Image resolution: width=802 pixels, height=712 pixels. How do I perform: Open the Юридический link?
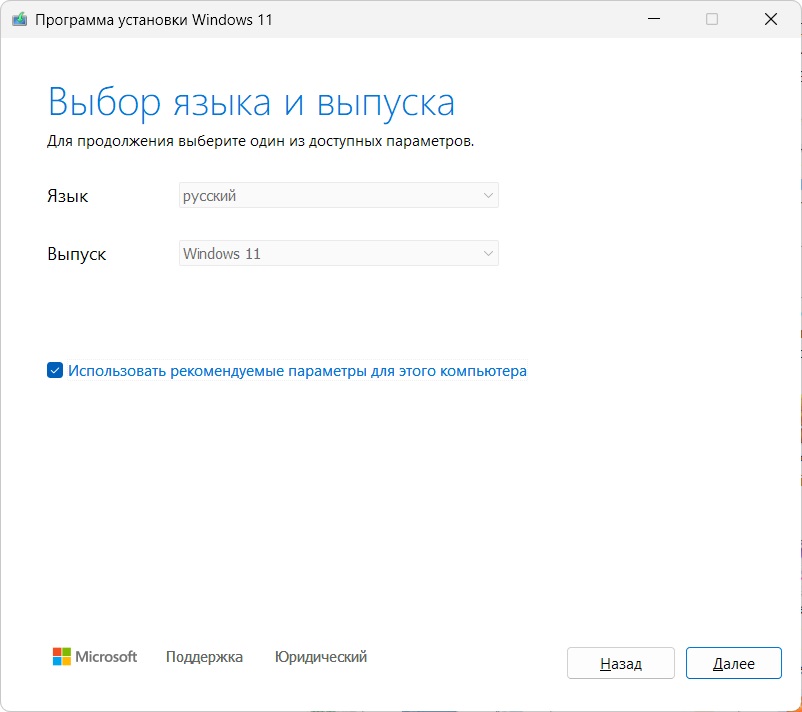[321, 657]
